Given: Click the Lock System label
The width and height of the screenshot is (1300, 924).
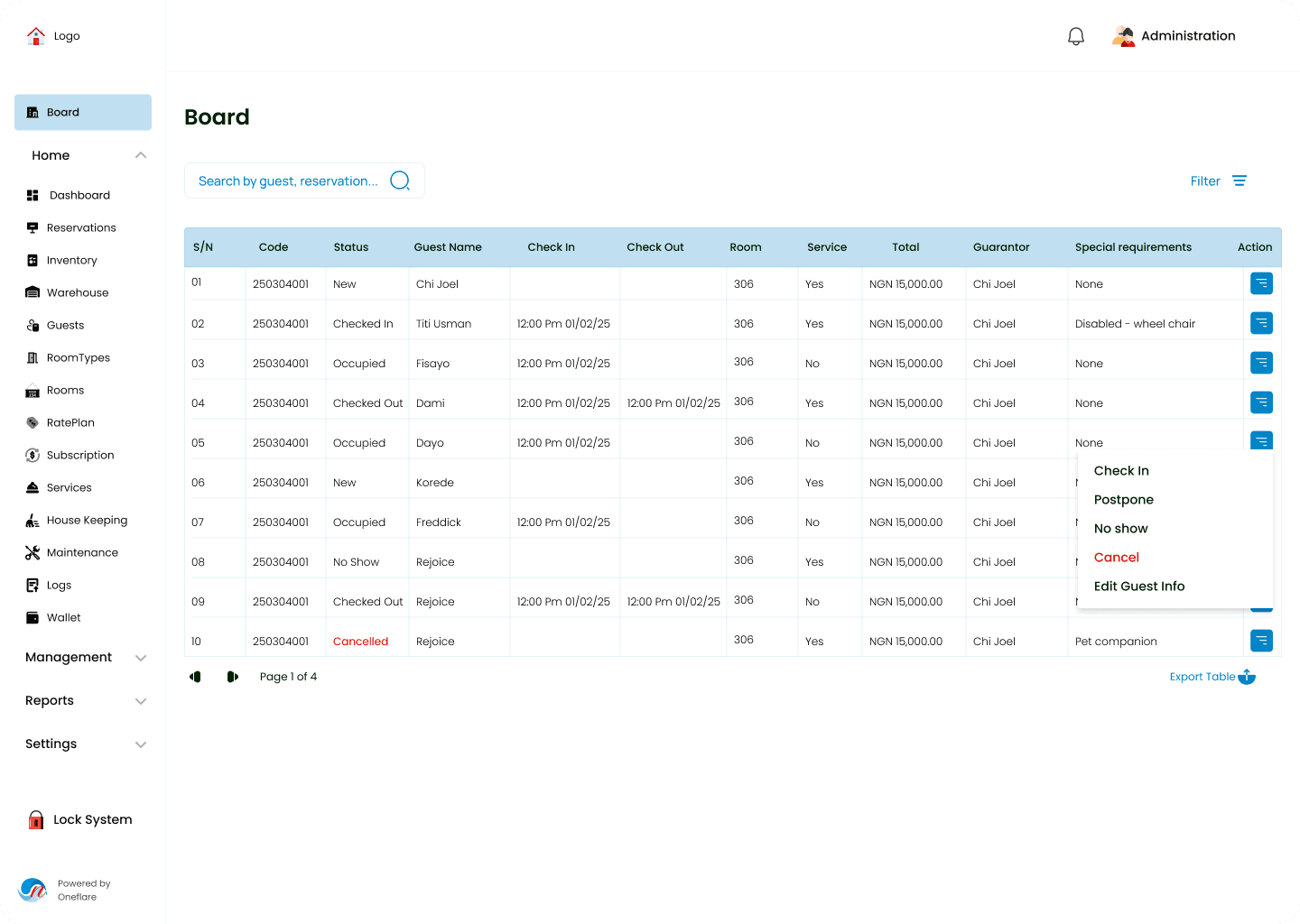Looking at the screenshot, I should click(x=92, y=819).
